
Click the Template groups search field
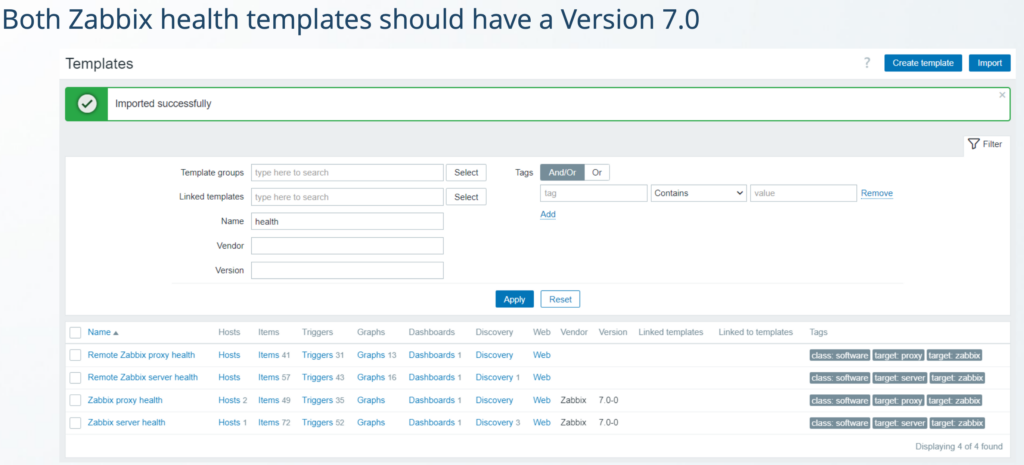point(347,172)
